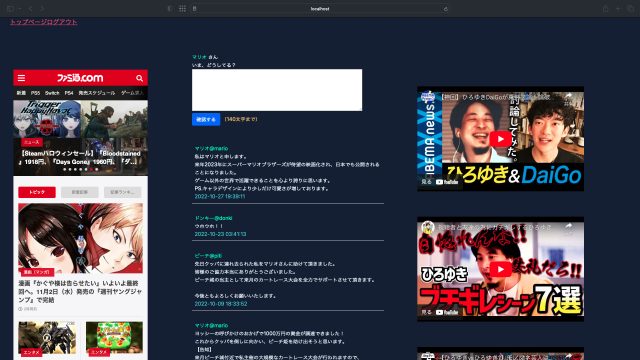Open Famitsu PS4 category
Screen dimensions: 640x360
click(x=69, y=93)
